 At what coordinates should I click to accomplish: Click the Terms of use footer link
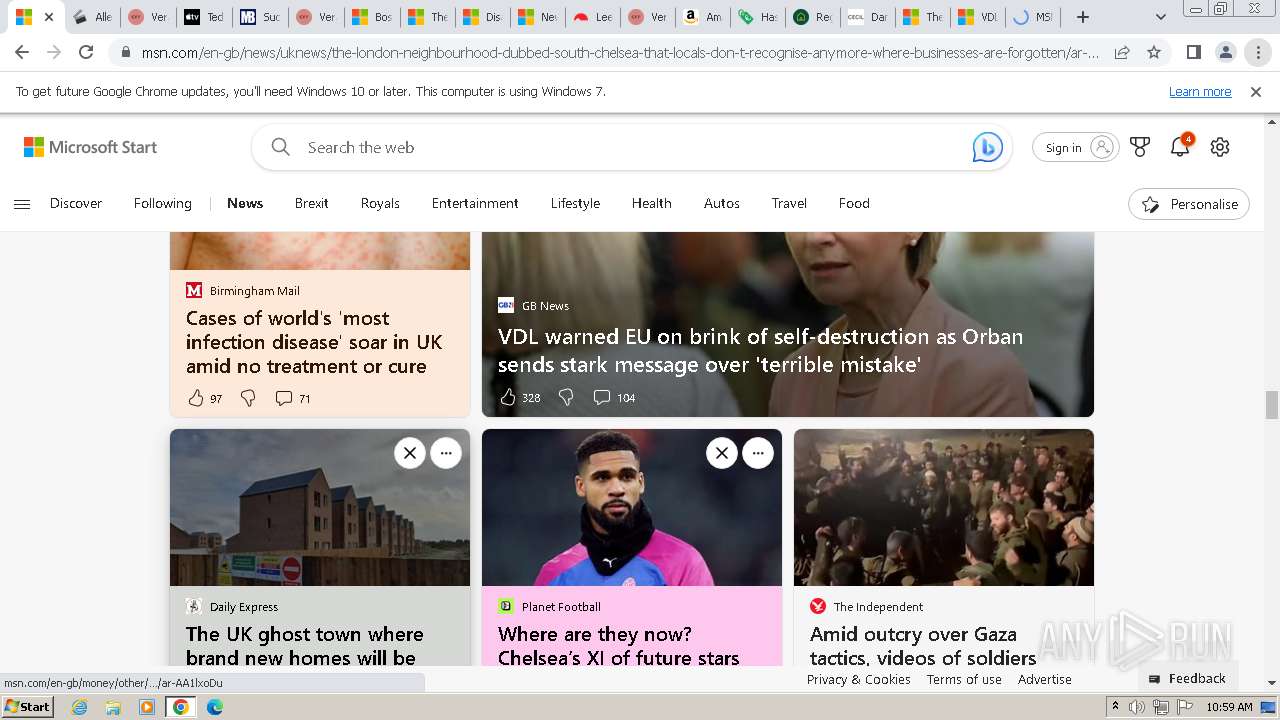964,679
